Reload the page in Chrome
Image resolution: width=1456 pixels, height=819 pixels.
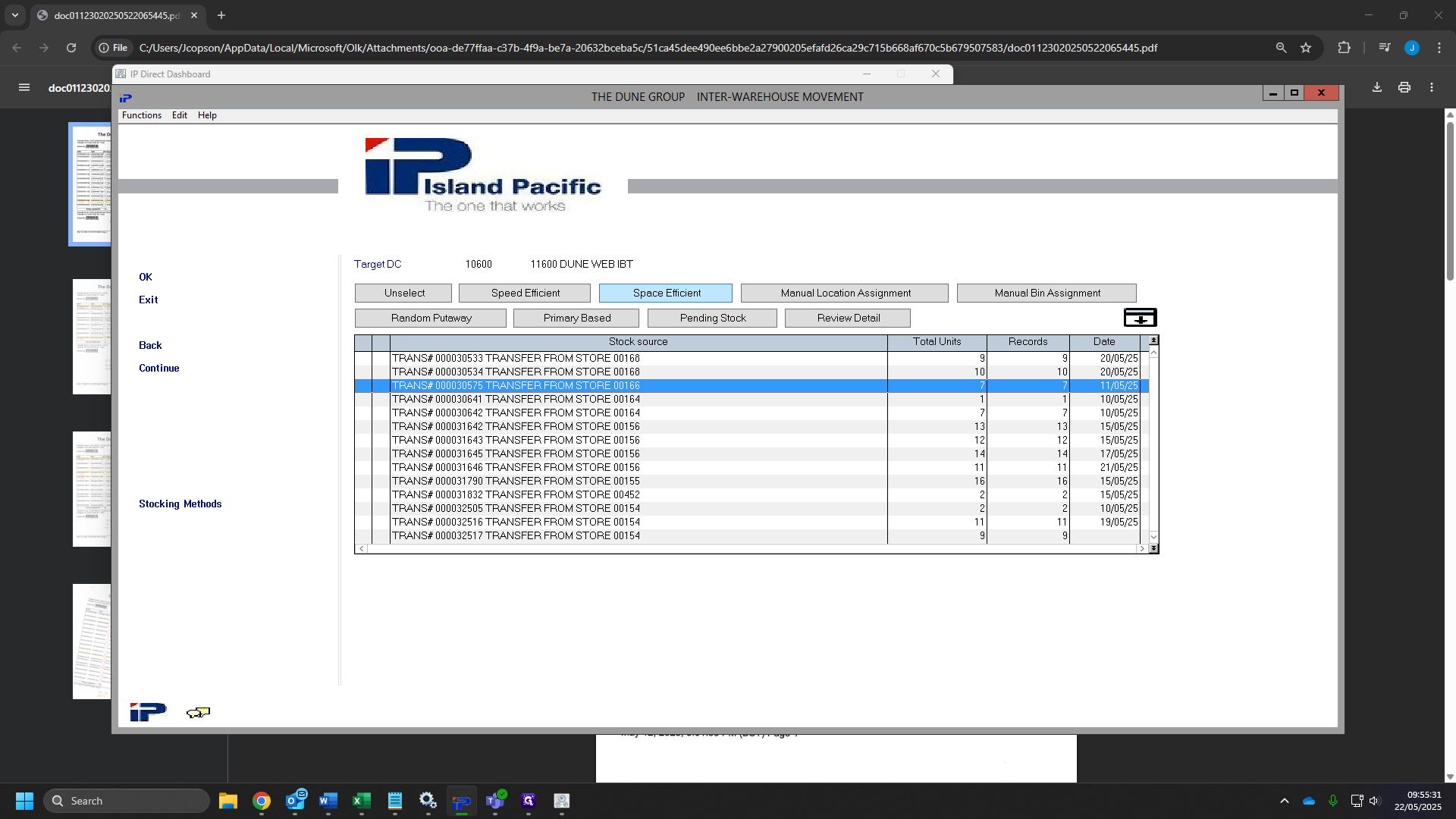71,48
